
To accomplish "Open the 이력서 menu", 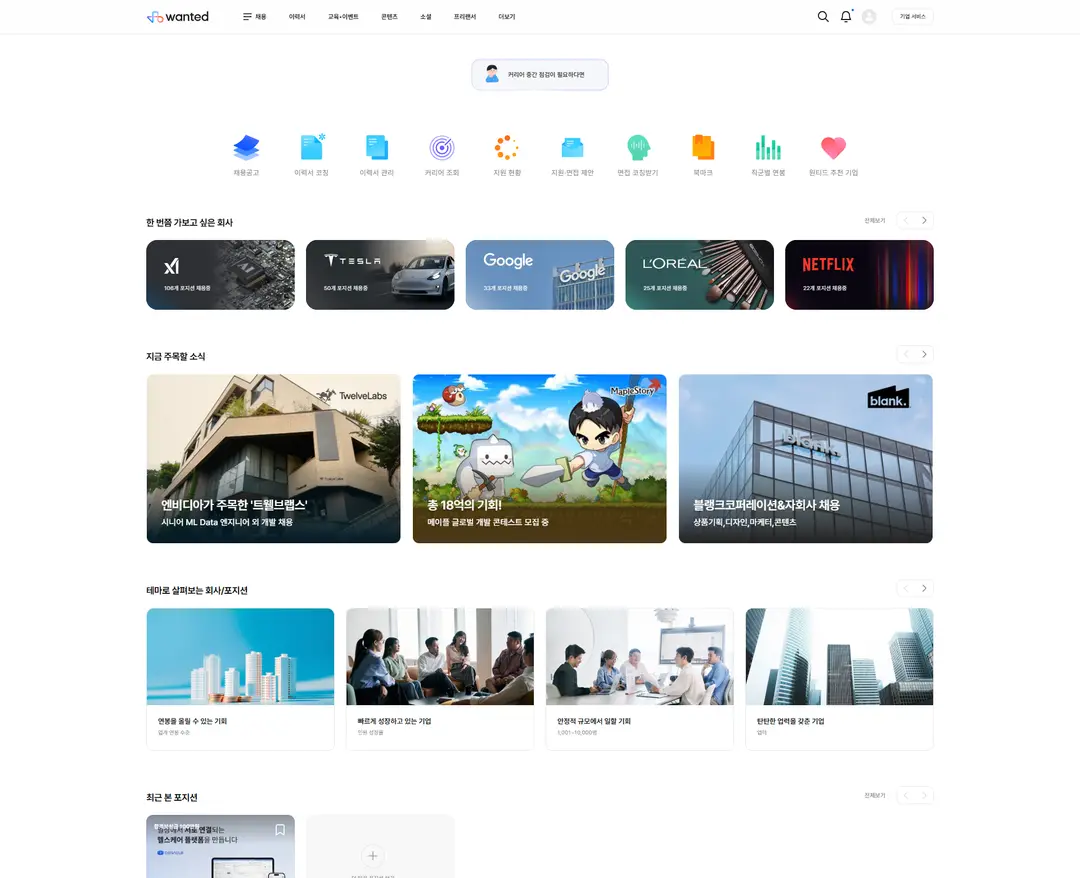I will pos(297,17).
